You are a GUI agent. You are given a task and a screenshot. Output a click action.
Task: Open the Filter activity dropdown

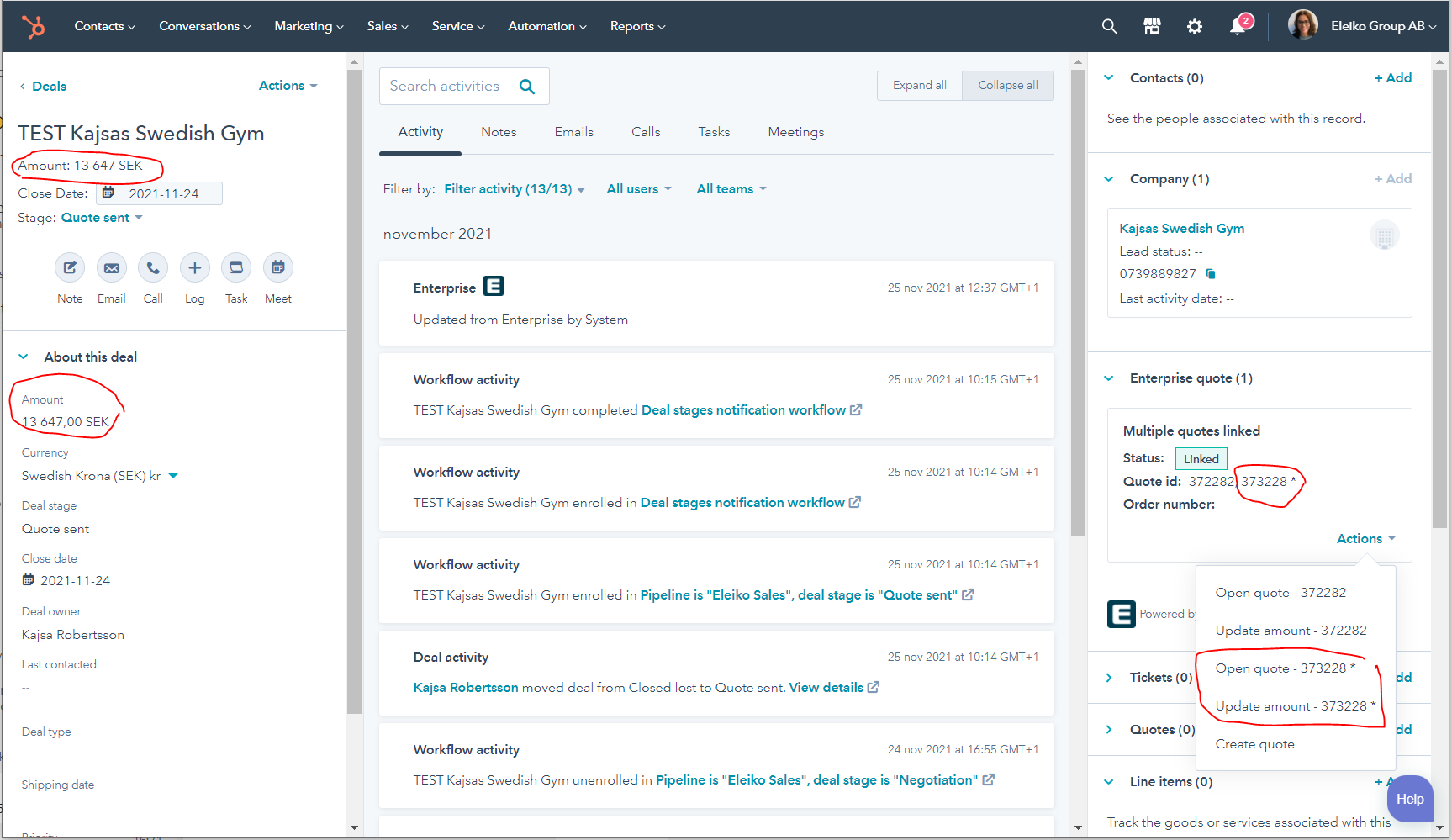(514, 189)
